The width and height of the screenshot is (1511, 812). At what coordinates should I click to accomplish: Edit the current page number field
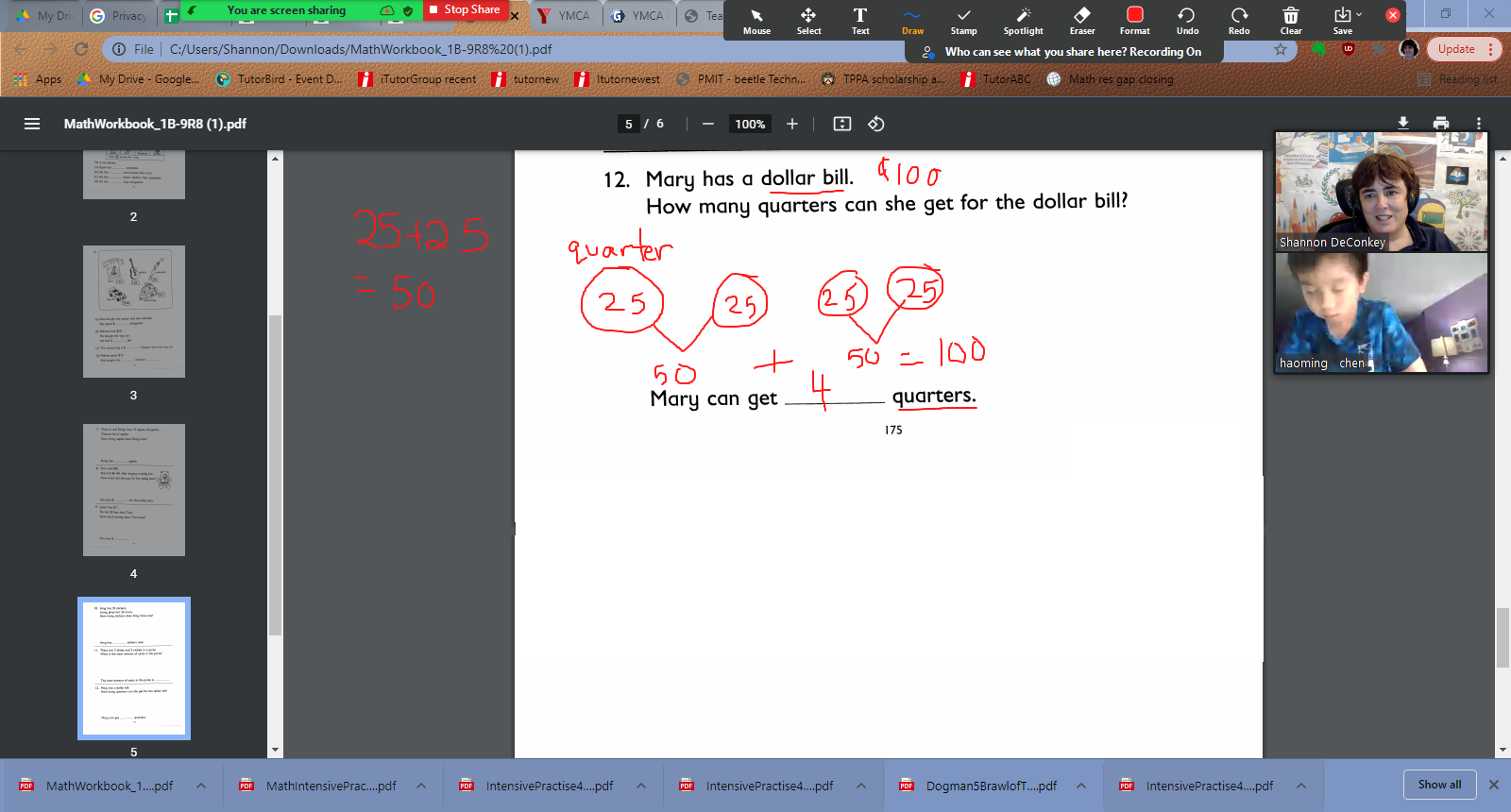coord(629,124)
